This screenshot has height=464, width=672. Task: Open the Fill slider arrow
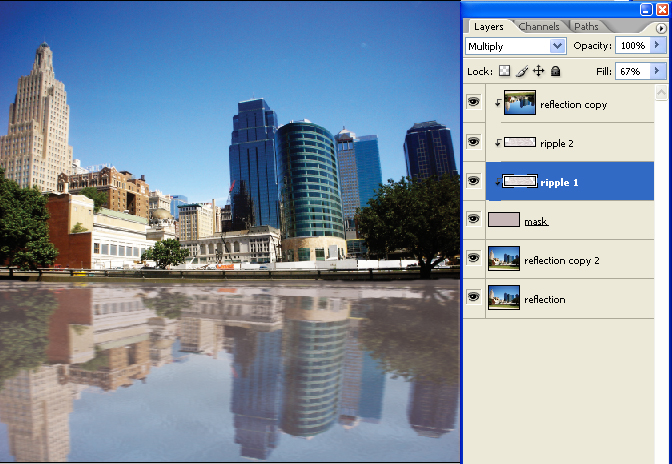[x=658, y=71]
